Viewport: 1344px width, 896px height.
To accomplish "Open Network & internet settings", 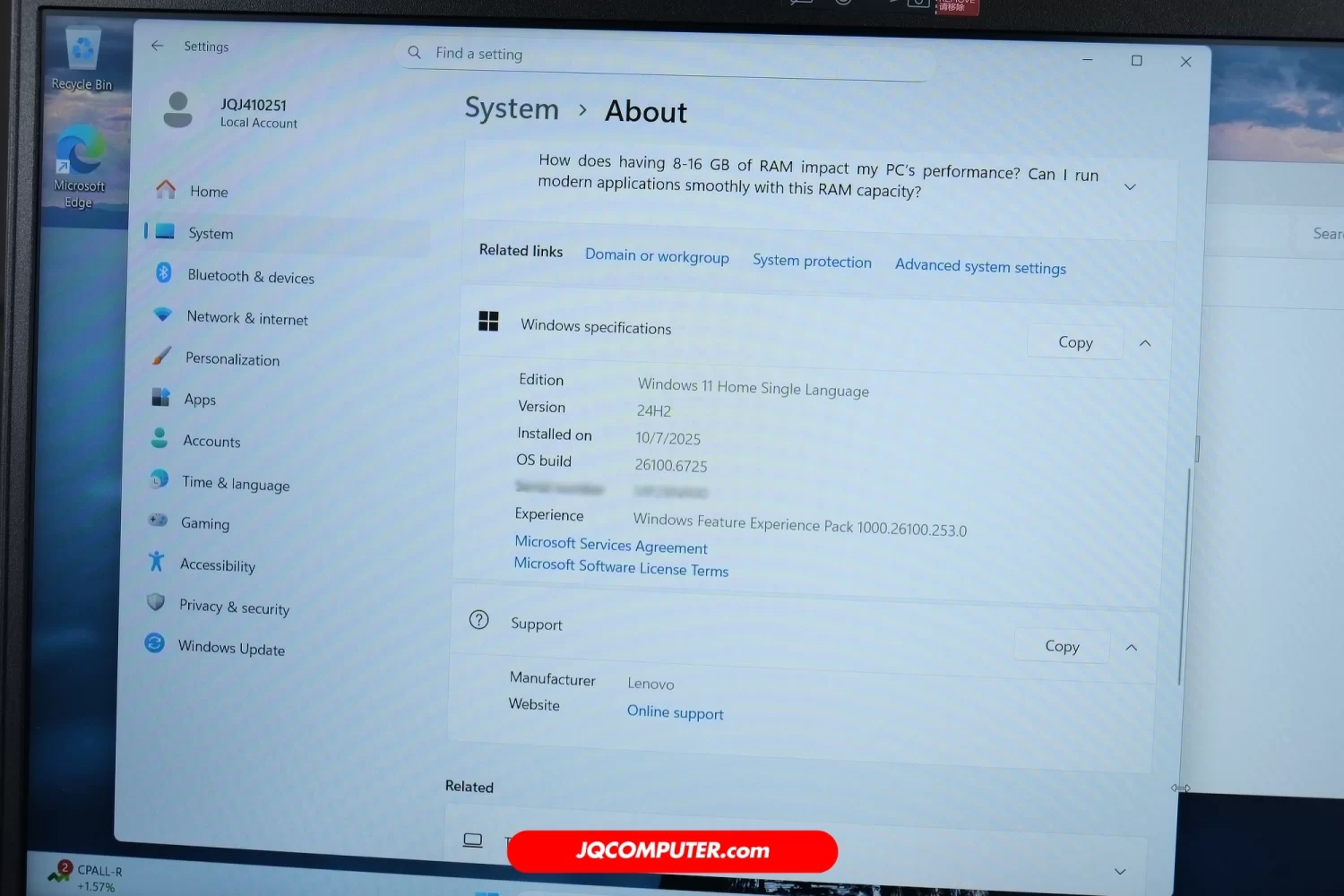I will (246, 318).
